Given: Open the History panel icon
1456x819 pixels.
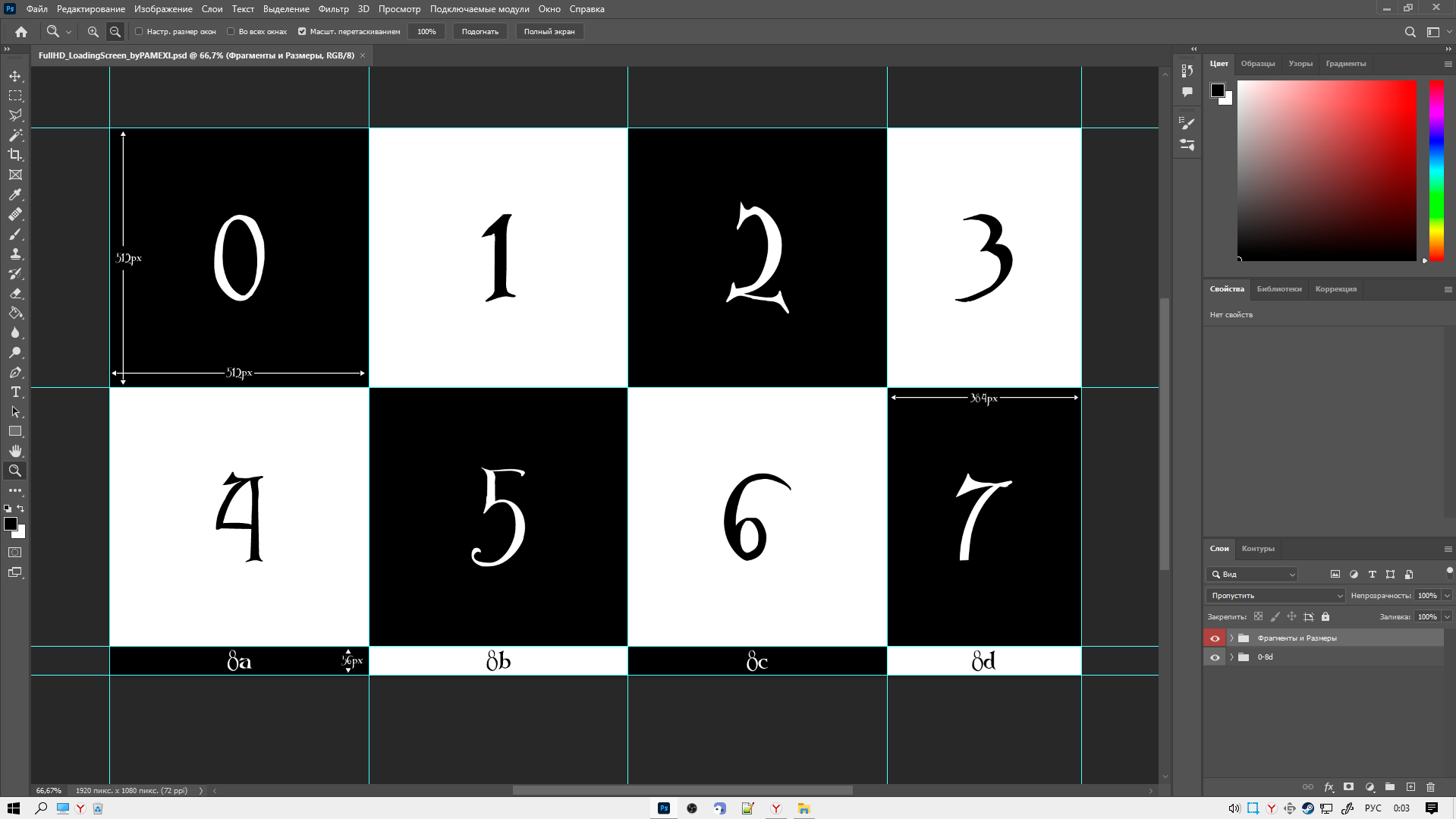Looking at the screenshot, I should pos(1187,71).
